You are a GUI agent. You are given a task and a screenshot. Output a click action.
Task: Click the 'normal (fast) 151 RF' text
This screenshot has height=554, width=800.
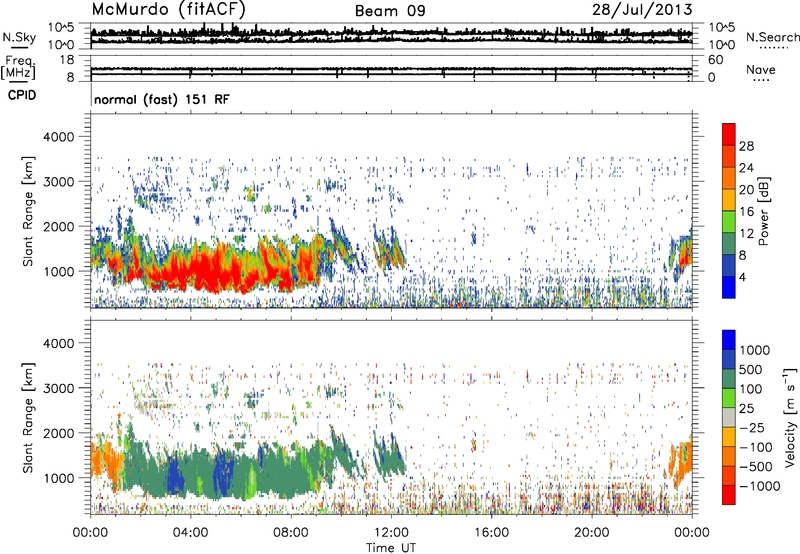(x=162, y=99)
